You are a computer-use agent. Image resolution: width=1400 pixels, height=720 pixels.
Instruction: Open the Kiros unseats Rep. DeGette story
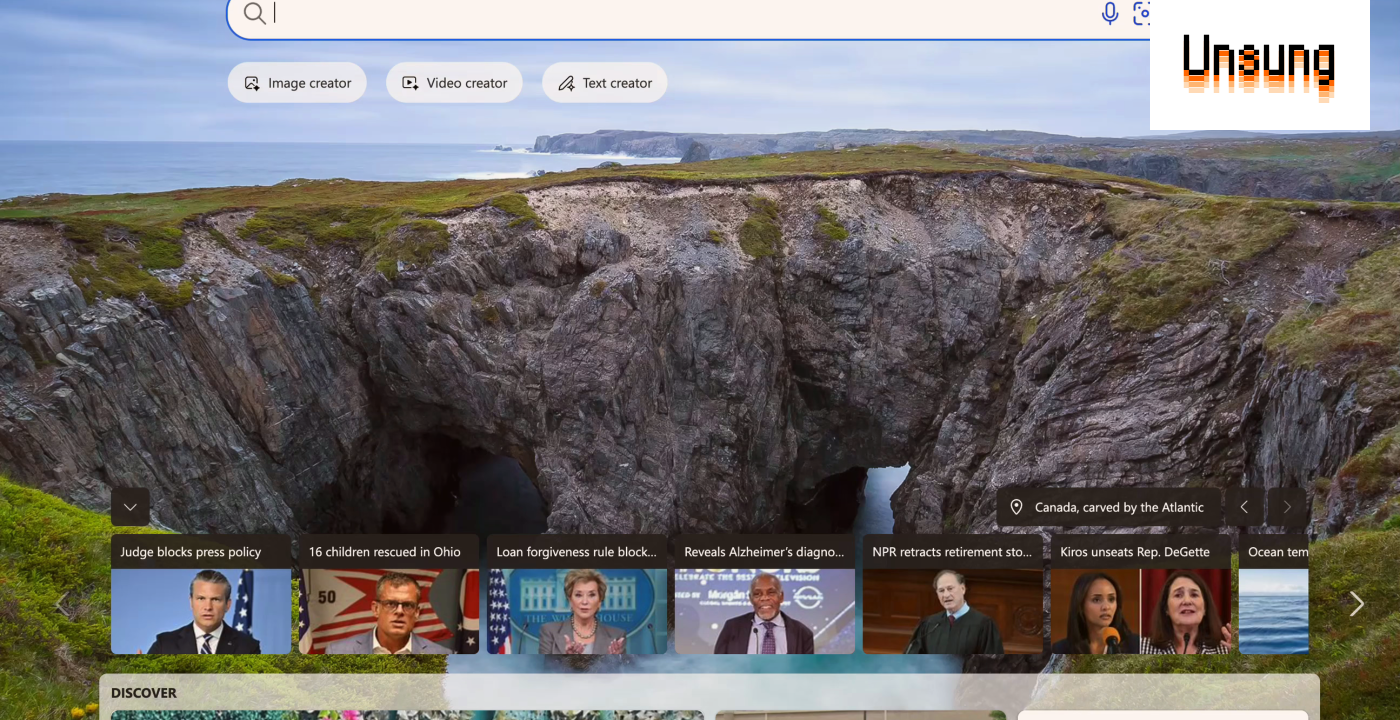[1141, 594]
